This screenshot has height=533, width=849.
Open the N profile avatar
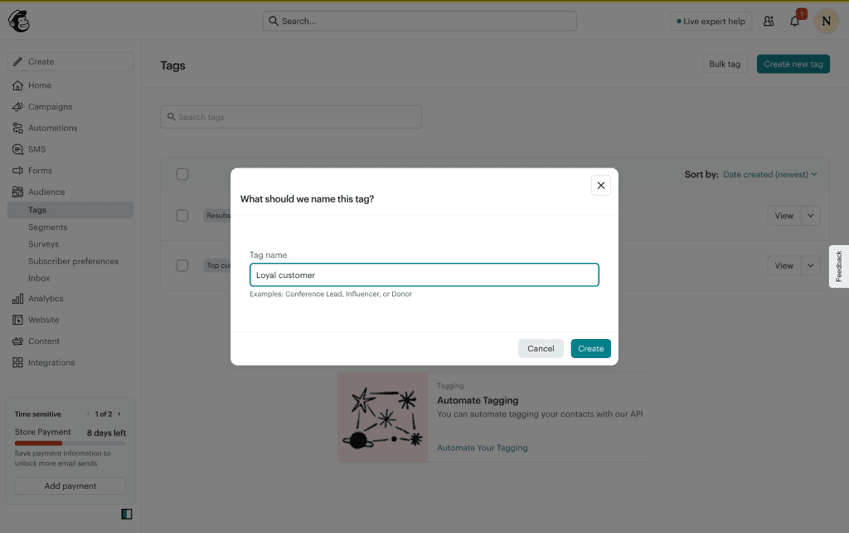(x=826, y=21)
